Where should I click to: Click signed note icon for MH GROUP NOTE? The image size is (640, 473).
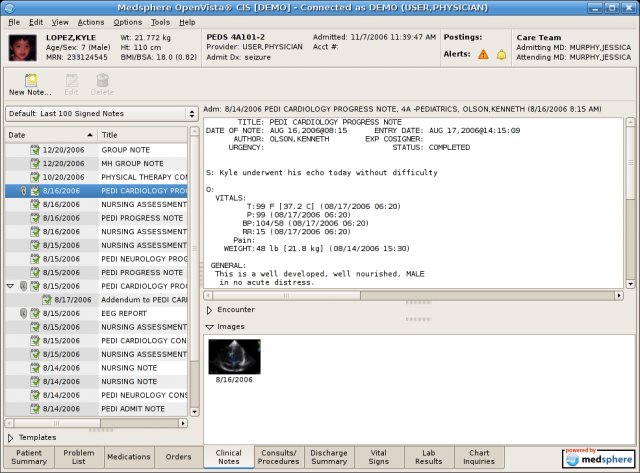pos(35,163)
